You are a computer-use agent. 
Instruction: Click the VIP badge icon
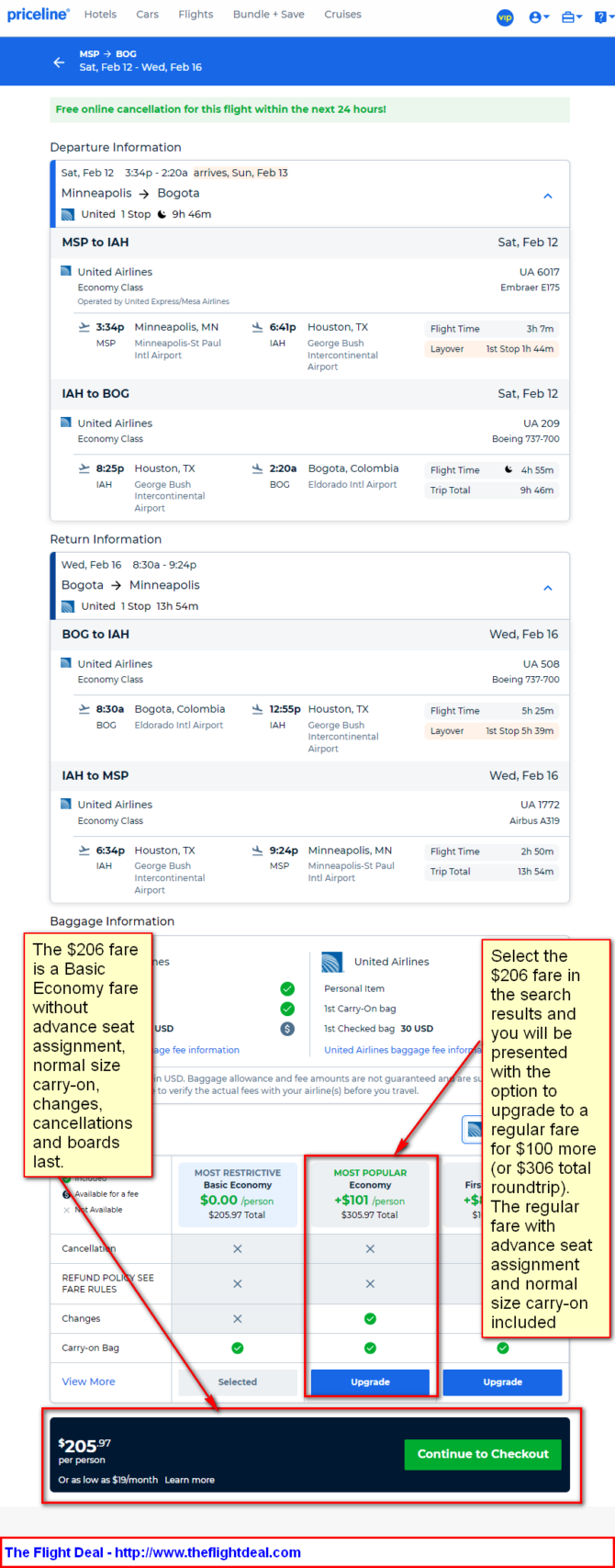pos(505,17)
